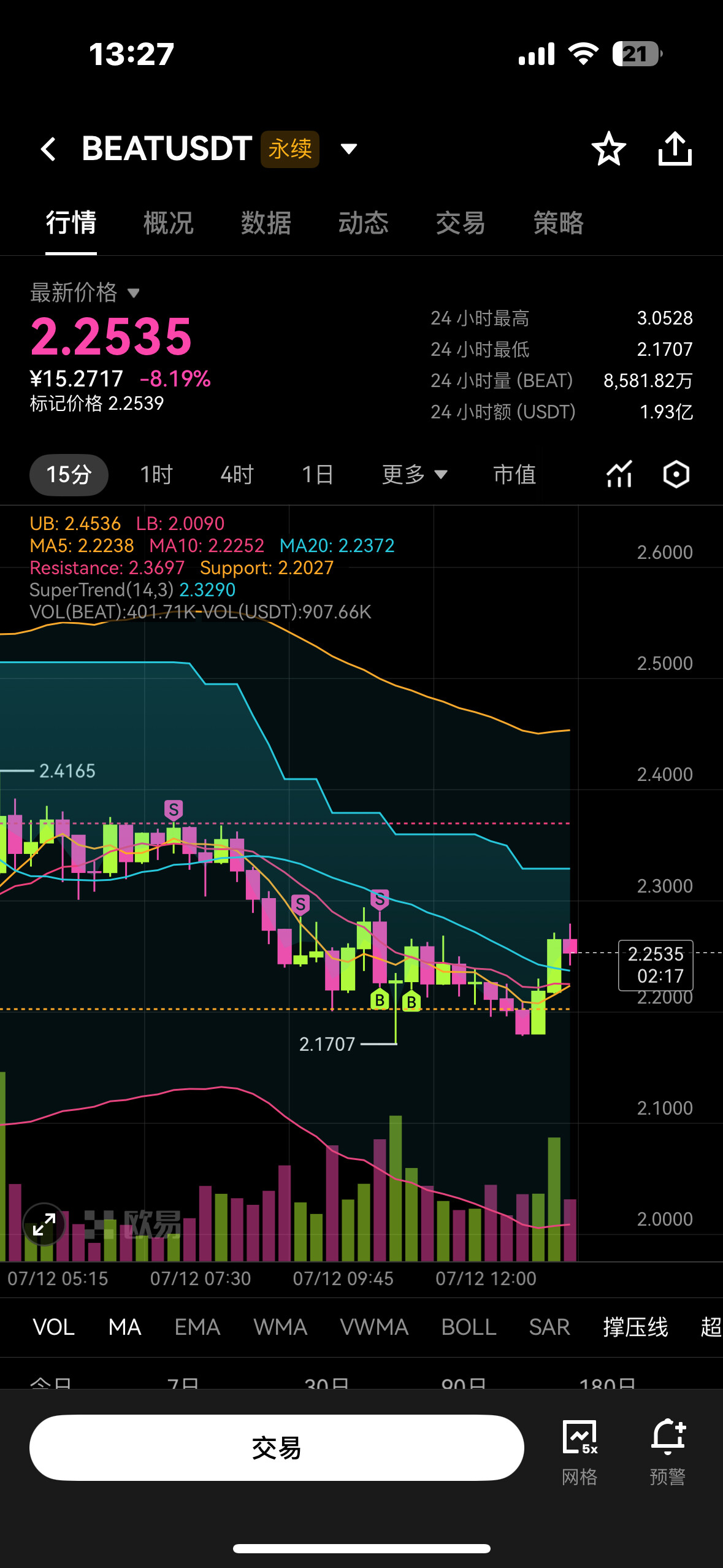
Task: Toggle the MA indicator
Action: pyautogui.click(x=124, y=1327)
